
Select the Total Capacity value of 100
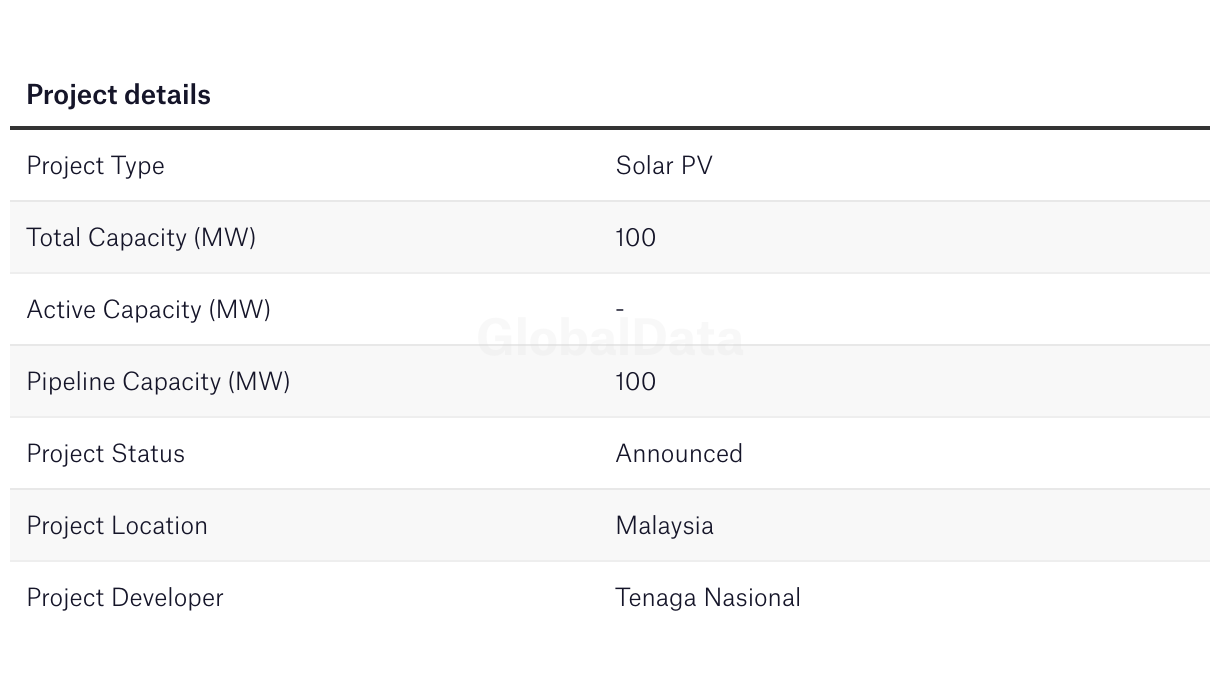click(x=636, y=238)
